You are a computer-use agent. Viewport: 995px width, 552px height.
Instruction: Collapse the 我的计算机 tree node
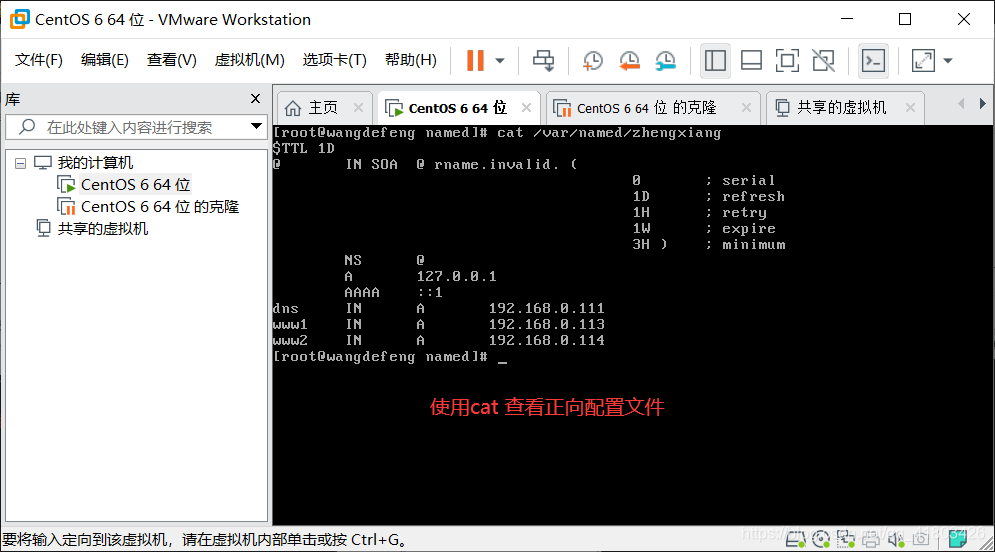coord(20,164)
